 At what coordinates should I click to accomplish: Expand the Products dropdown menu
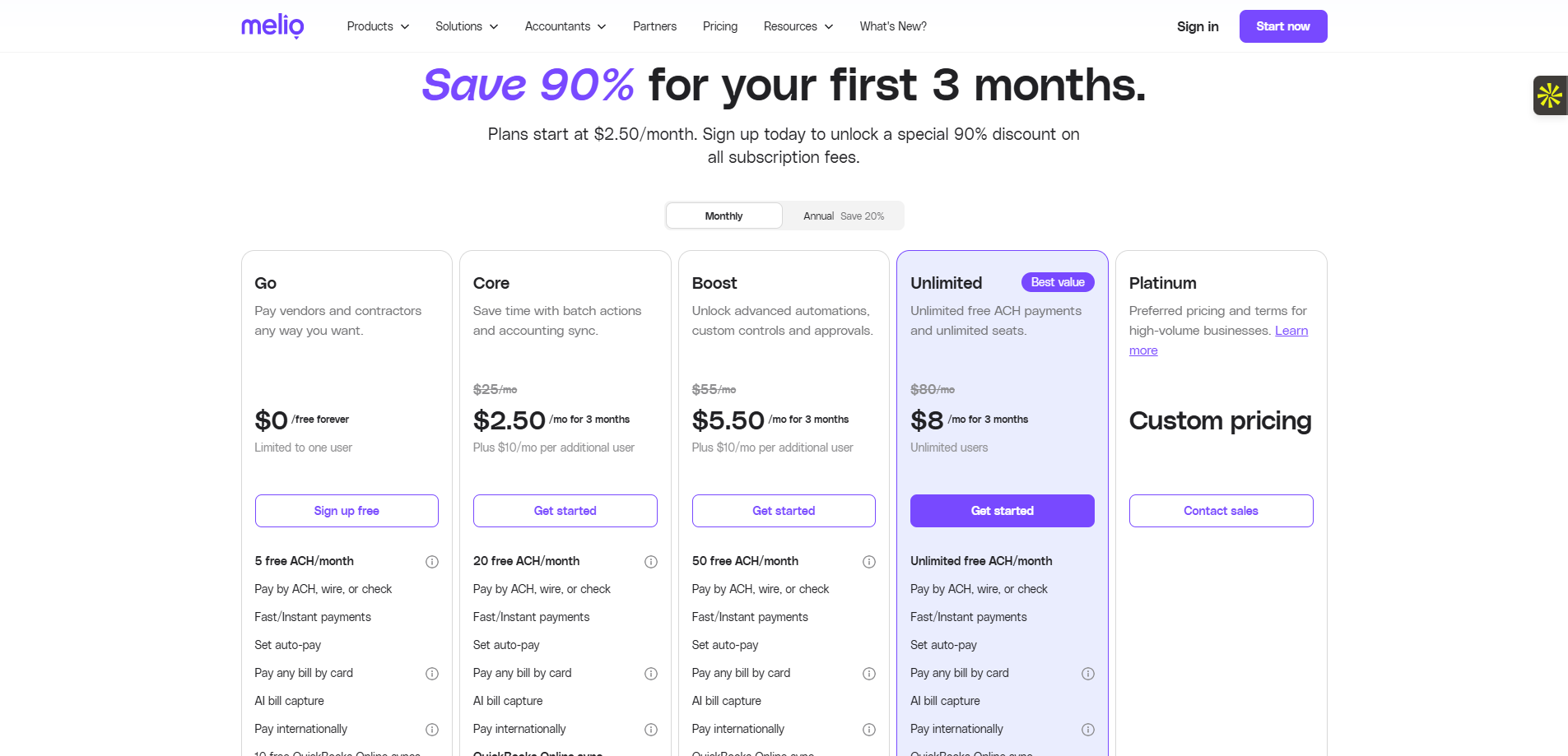tap(378, 26)
